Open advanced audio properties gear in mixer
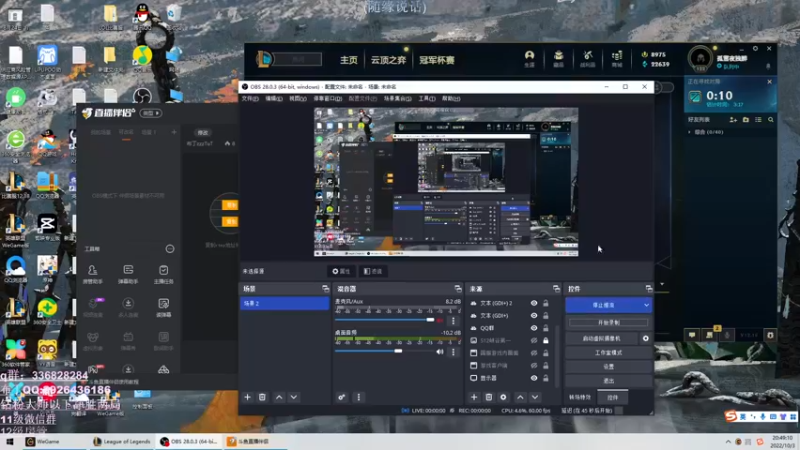The width and height of the screenshot is (800, 450). (x=341, y=397)
